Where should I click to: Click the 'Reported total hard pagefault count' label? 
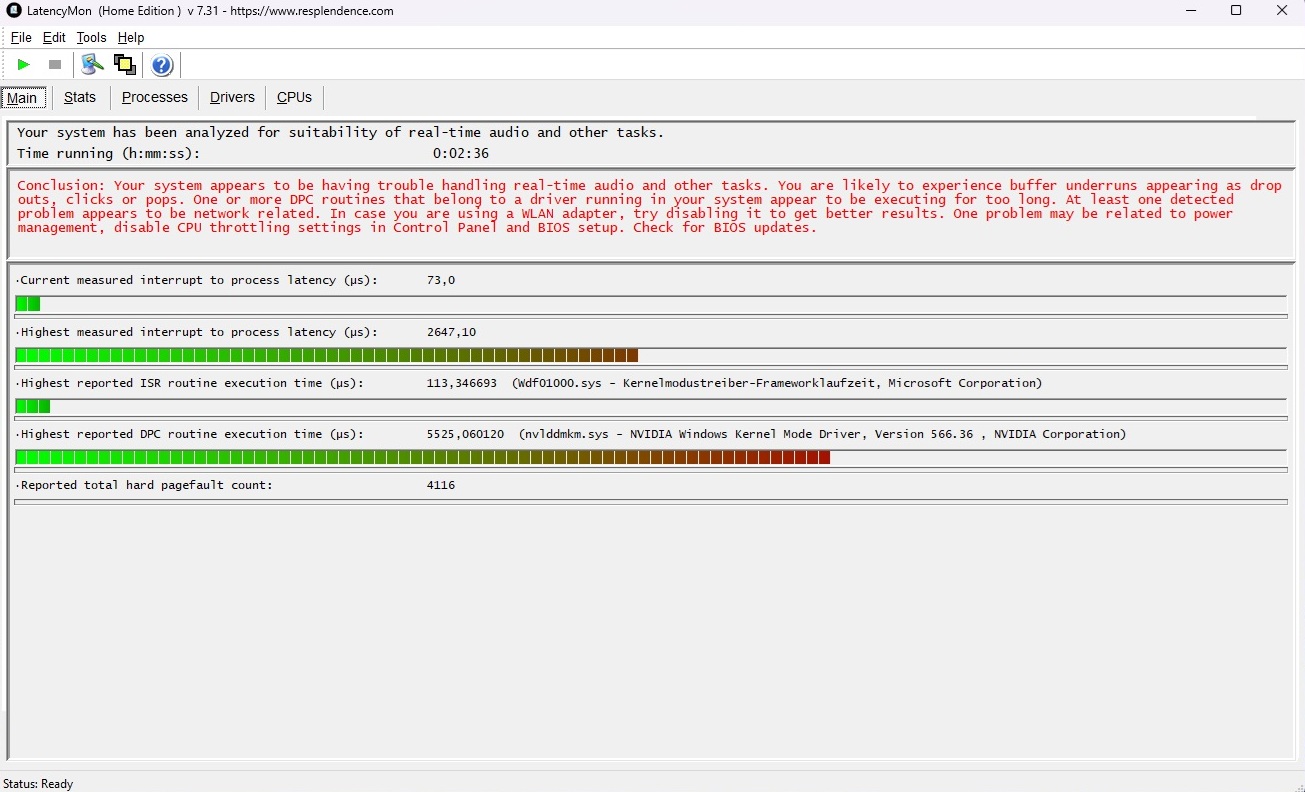pyautogui.click(x=145, y=485)
